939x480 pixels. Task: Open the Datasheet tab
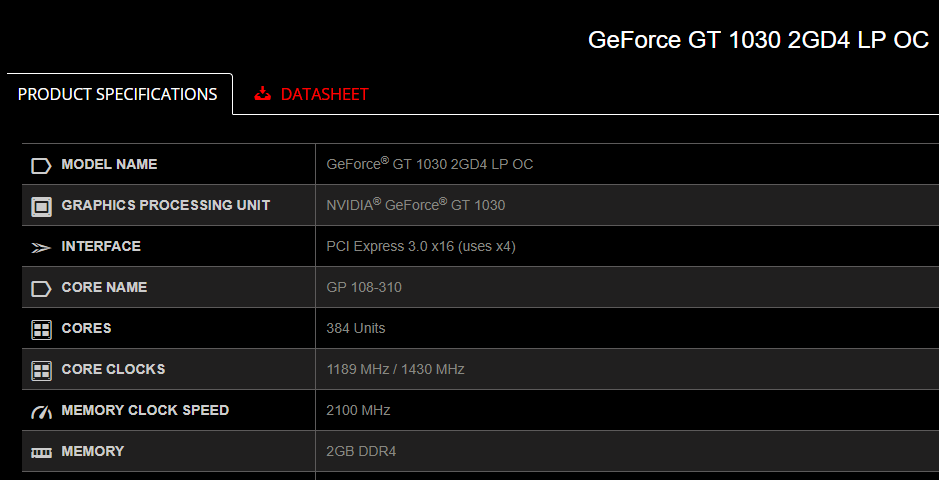coord(324,94)
